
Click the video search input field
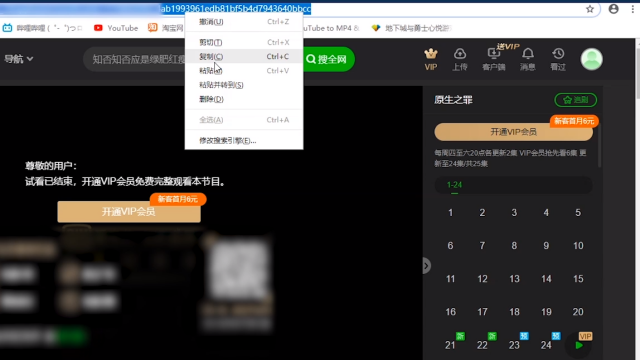[135, 59]
